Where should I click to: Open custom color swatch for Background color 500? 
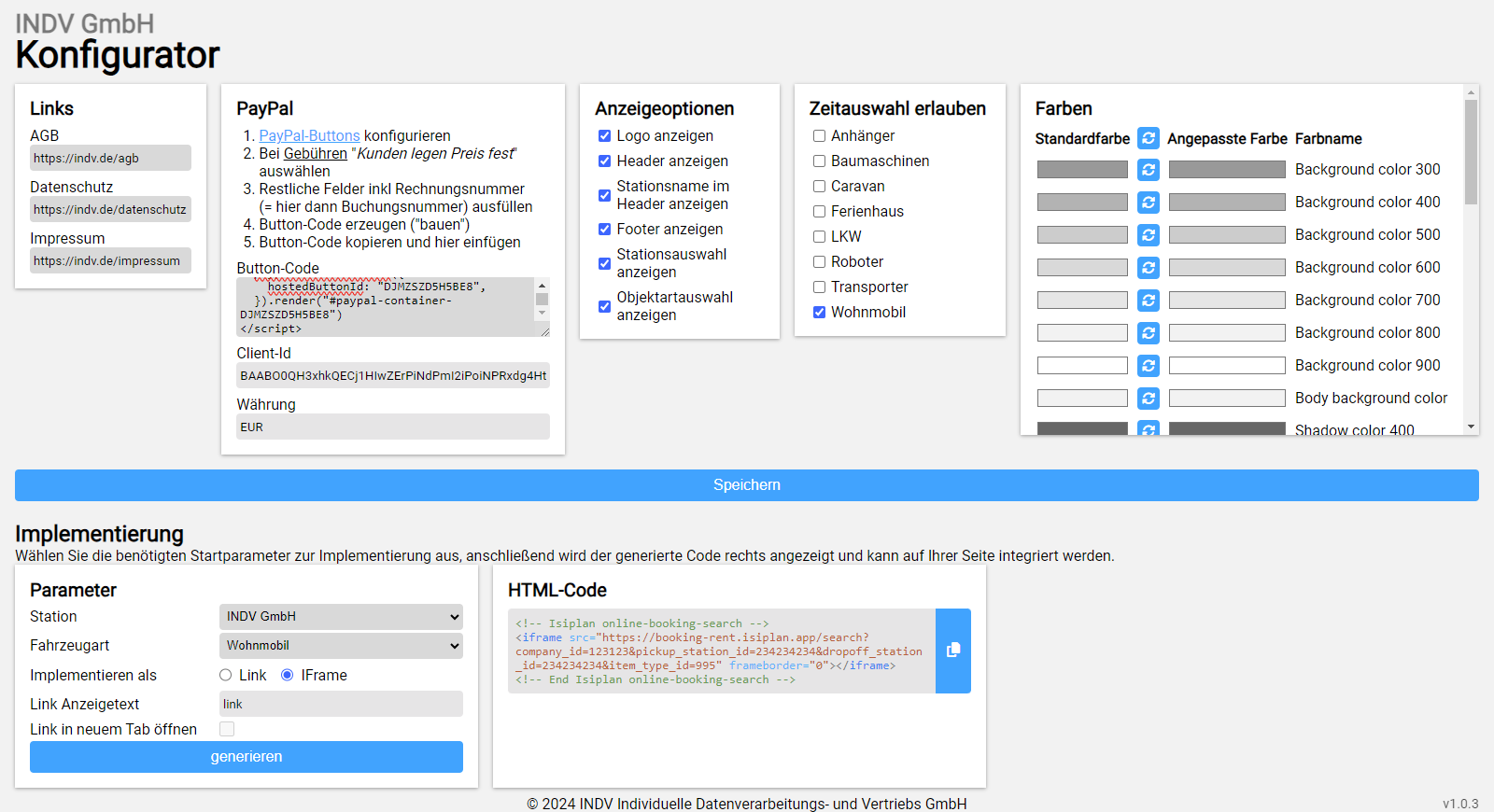[x=1227, y=235]
